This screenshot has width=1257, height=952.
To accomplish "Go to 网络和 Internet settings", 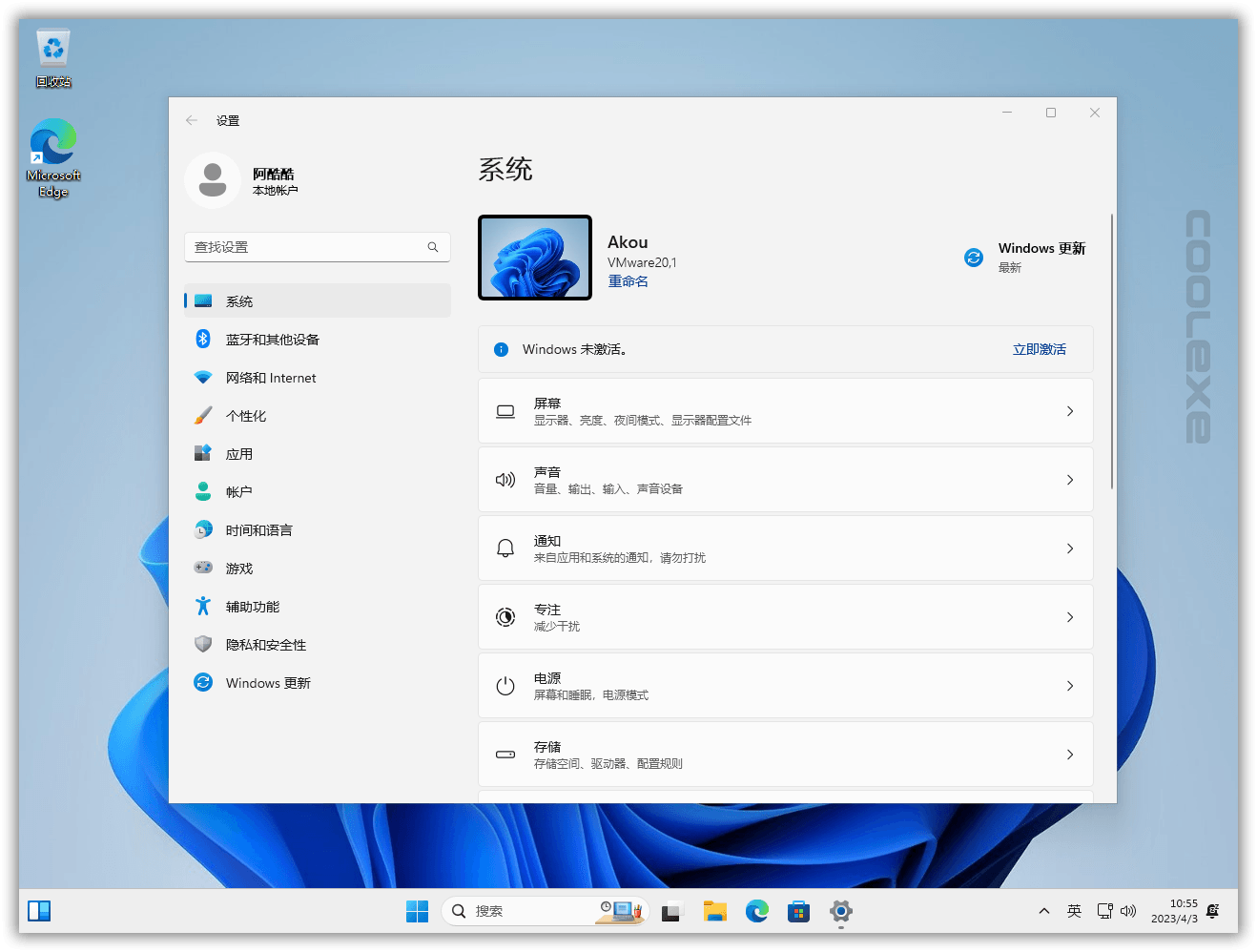I will point(318,377).
